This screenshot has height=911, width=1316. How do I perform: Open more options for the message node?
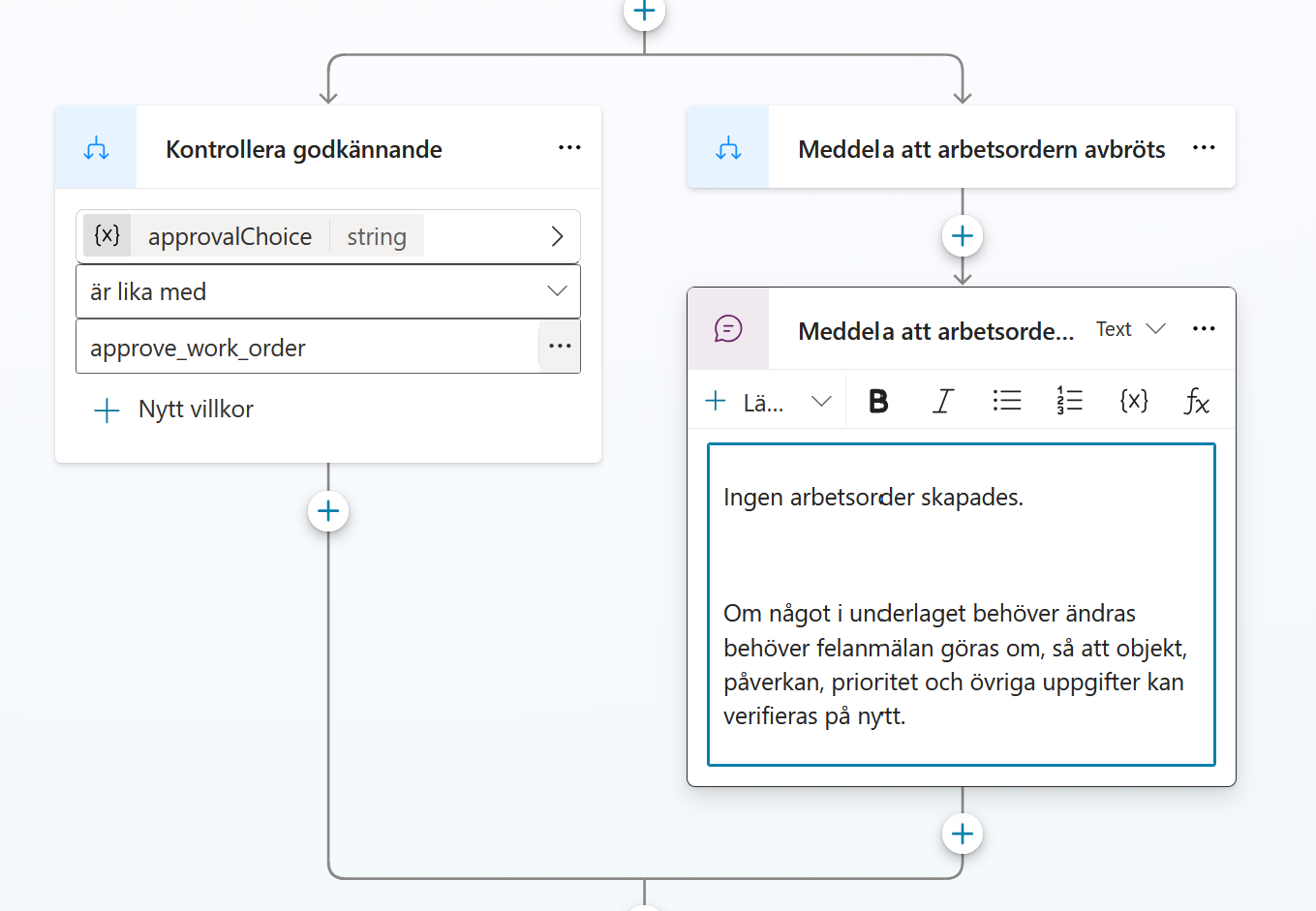coord(1204,329)
